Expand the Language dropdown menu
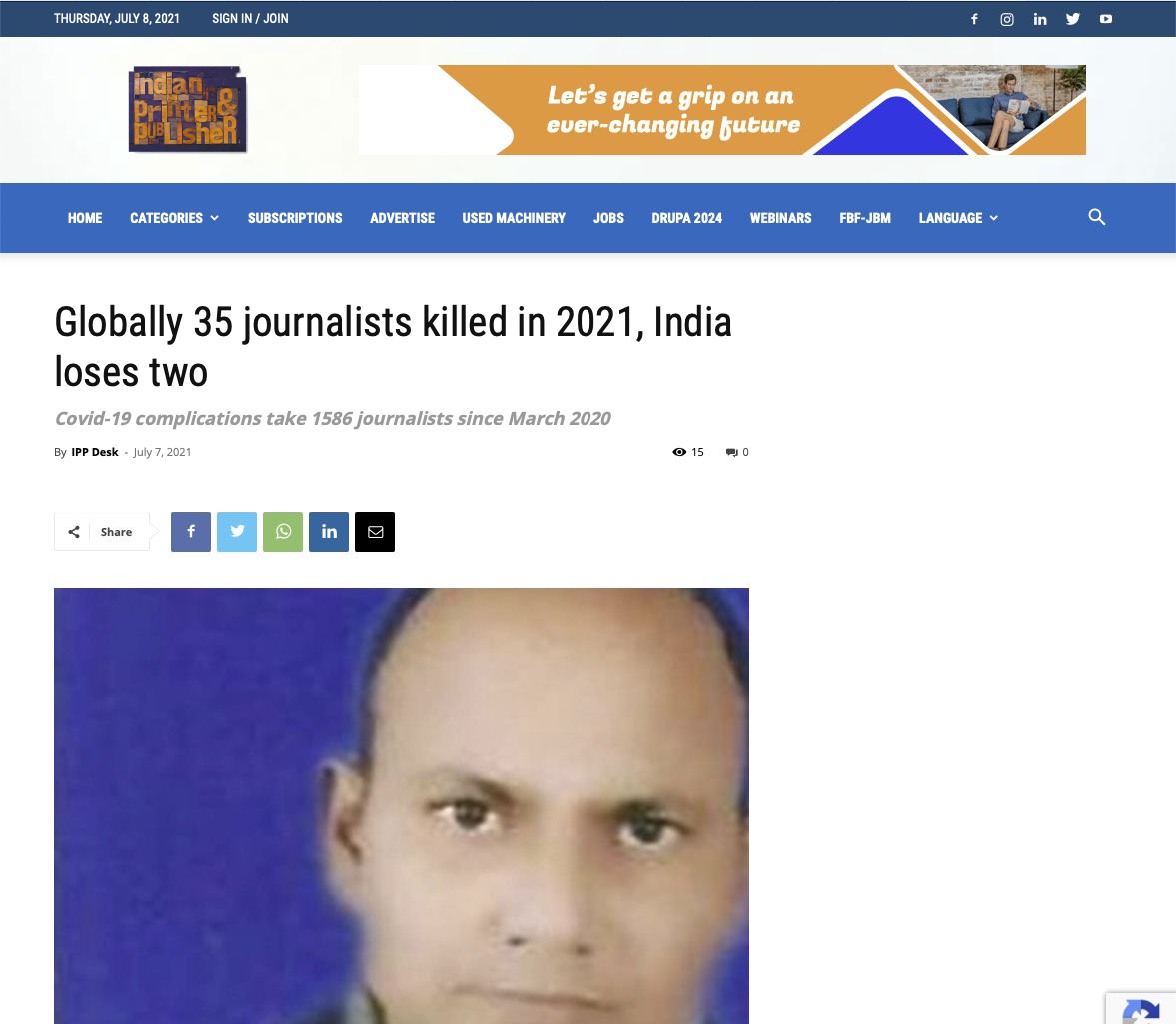Image resolution: width=1176 pixels, height=1024 pixels. (958, 218)
